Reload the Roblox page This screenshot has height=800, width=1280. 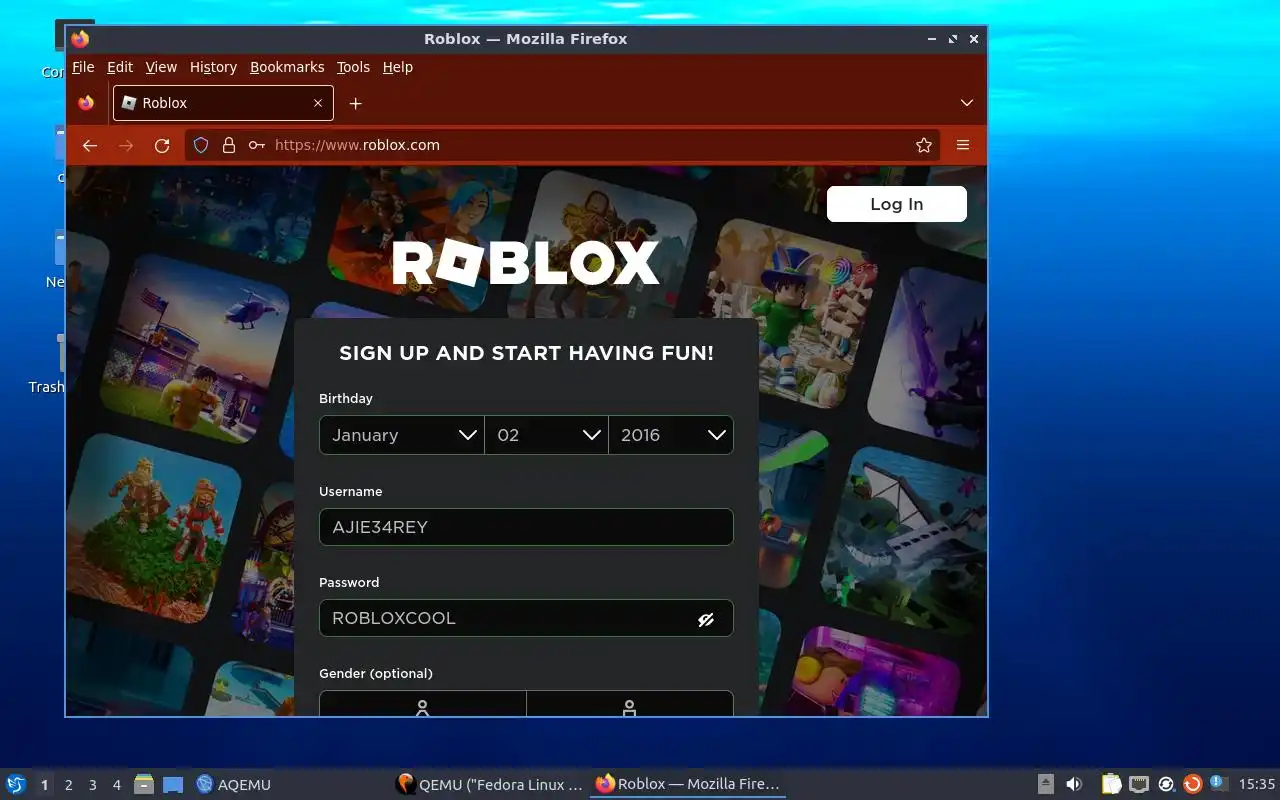pyautogui.click(x=162, y=145)
